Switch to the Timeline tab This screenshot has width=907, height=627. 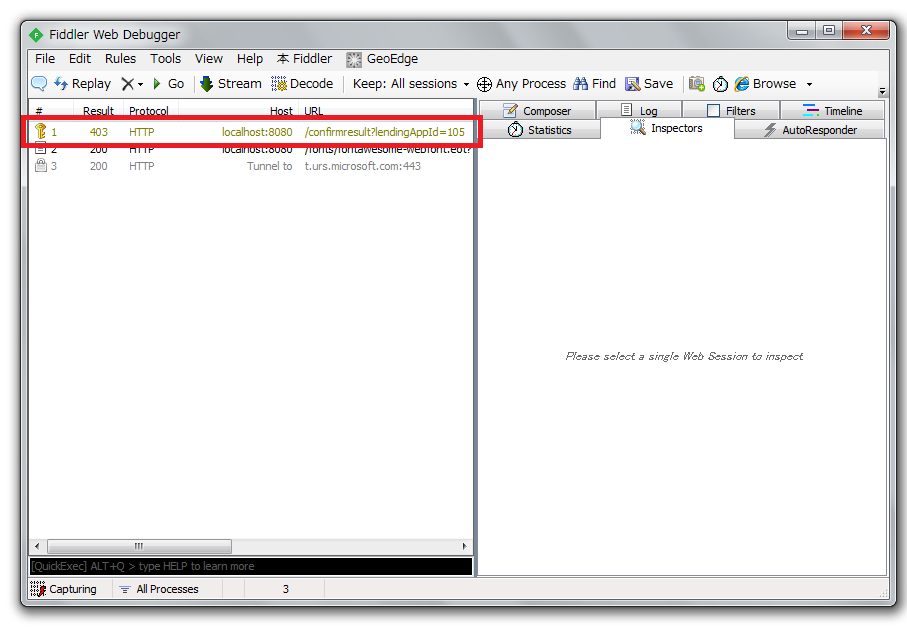click(x=832, y=110)
